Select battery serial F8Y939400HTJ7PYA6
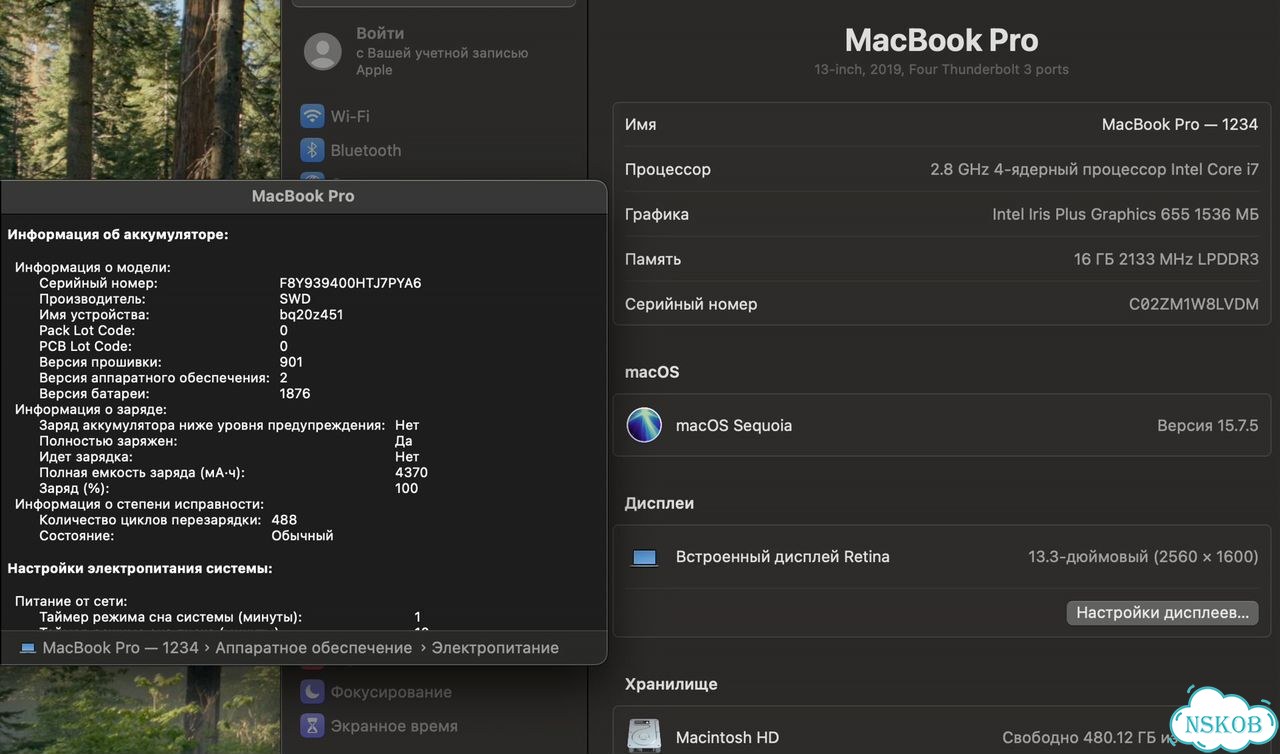The image size is (1280, 754). pos(350,283)
